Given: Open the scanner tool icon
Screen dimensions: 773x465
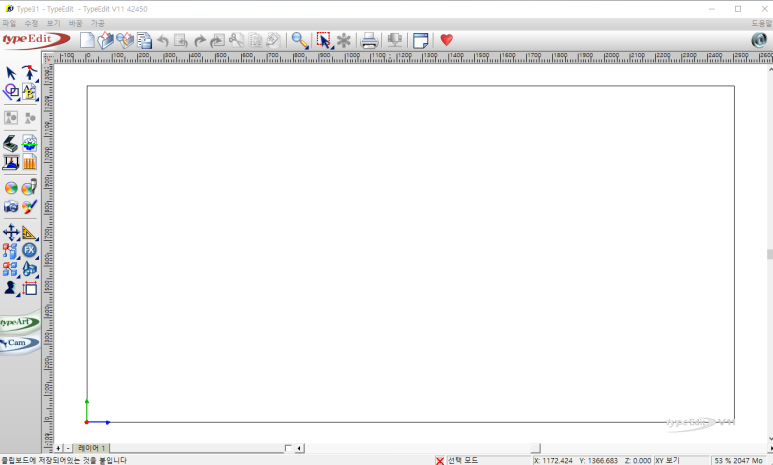Looking at the screenshot, I should tap(10, 143).
